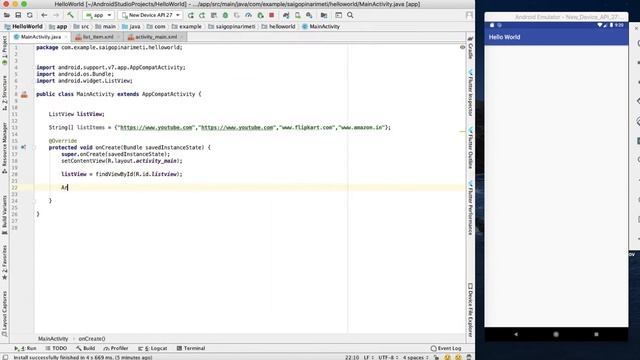Open the Flutter Inspector tool window
The width and height of the screenshot is (640, 360).
click(x=470, y=93)
